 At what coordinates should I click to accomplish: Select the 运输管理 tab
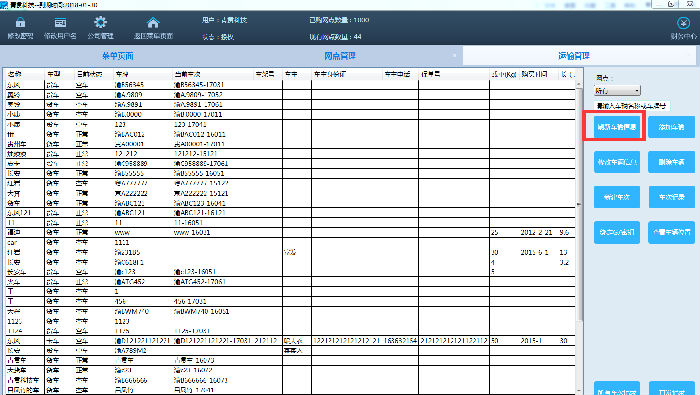(x=574, y=56)
